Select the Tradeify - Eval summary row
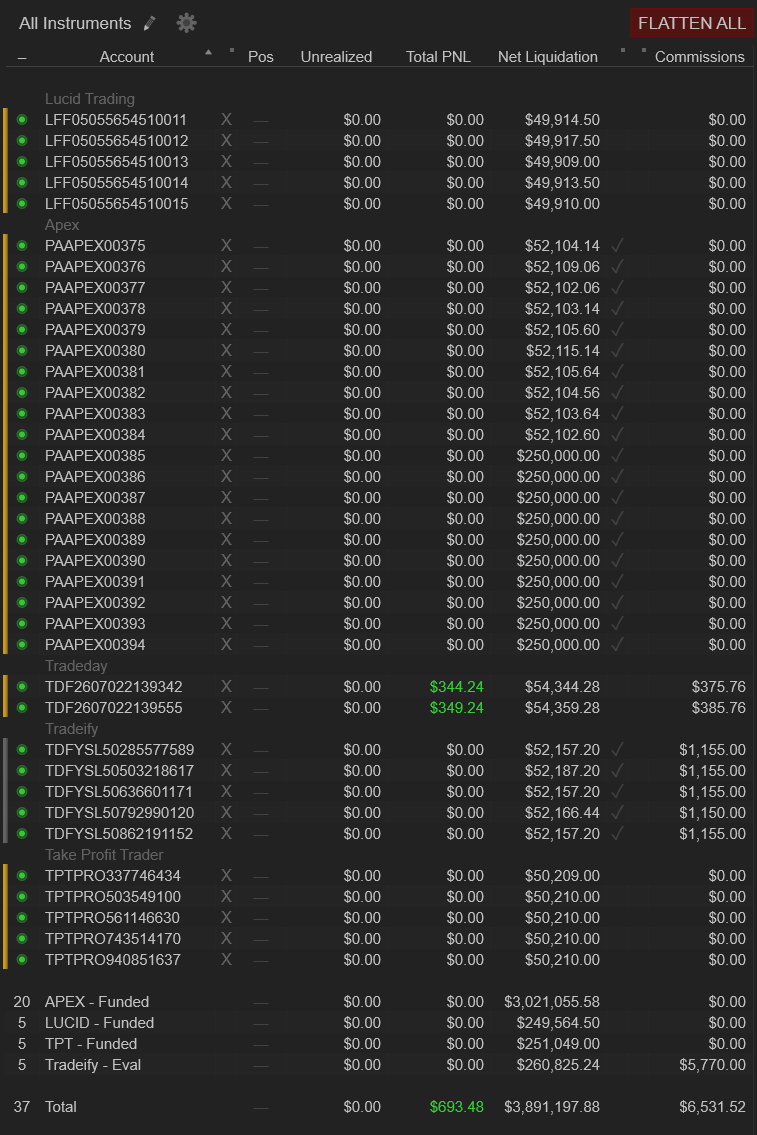 (x=378, y=1065)
